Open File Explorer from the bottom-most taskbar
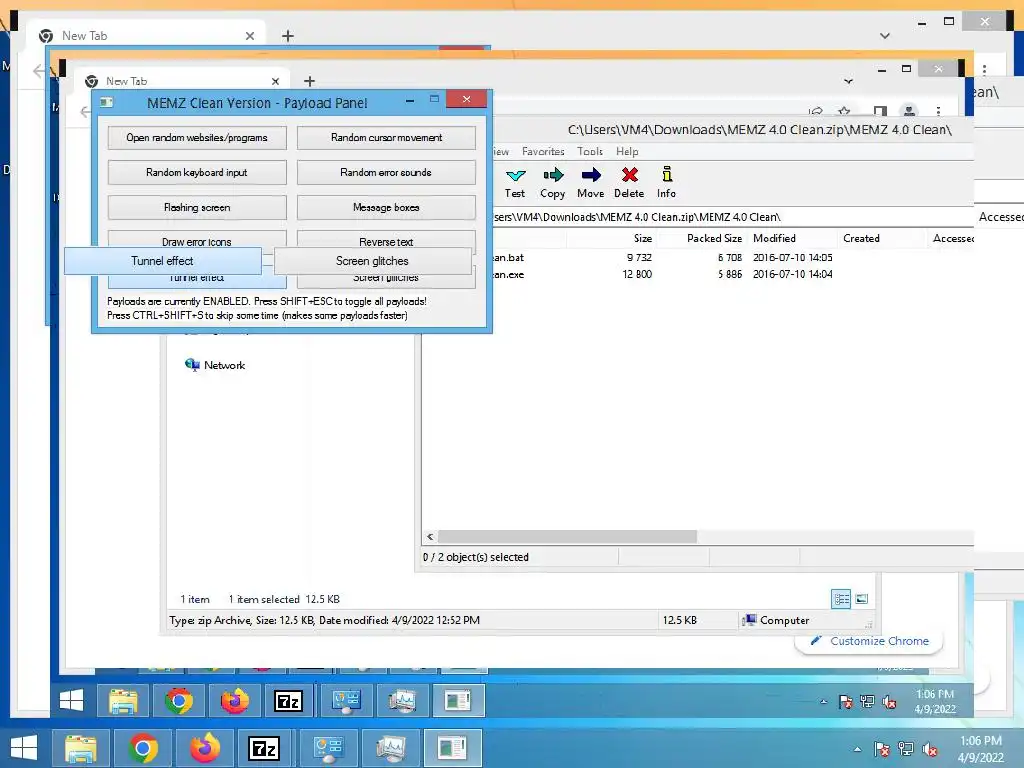 [x=80, y=748]
